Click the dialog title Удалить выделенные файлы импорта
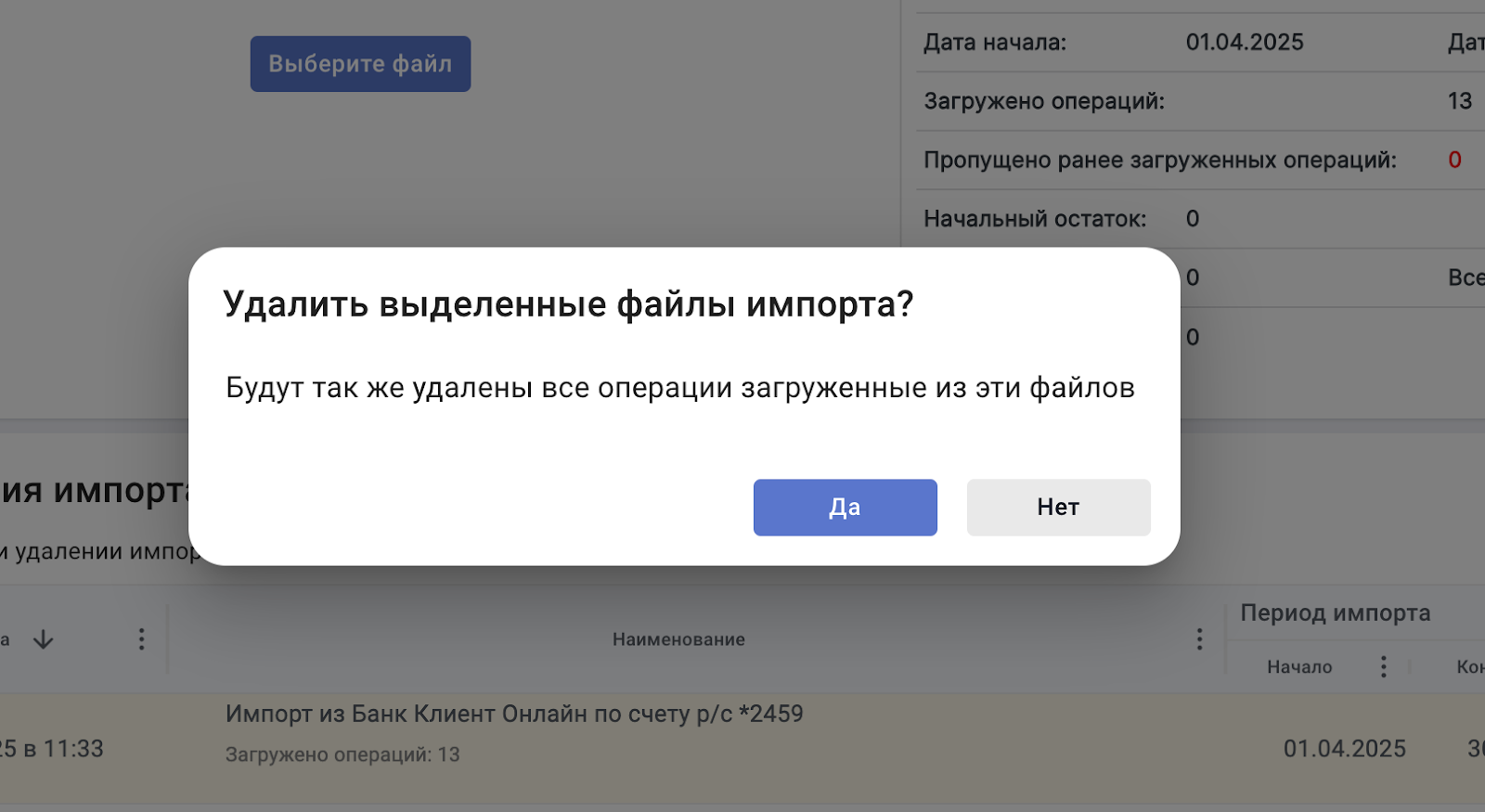 568,304
